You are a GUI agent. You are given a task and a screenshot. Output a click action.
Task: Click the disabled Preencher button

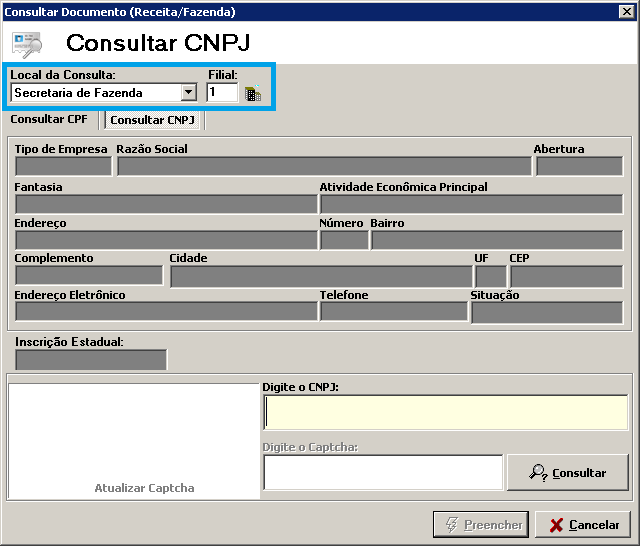pyautogui.click(x=480, y=525)
